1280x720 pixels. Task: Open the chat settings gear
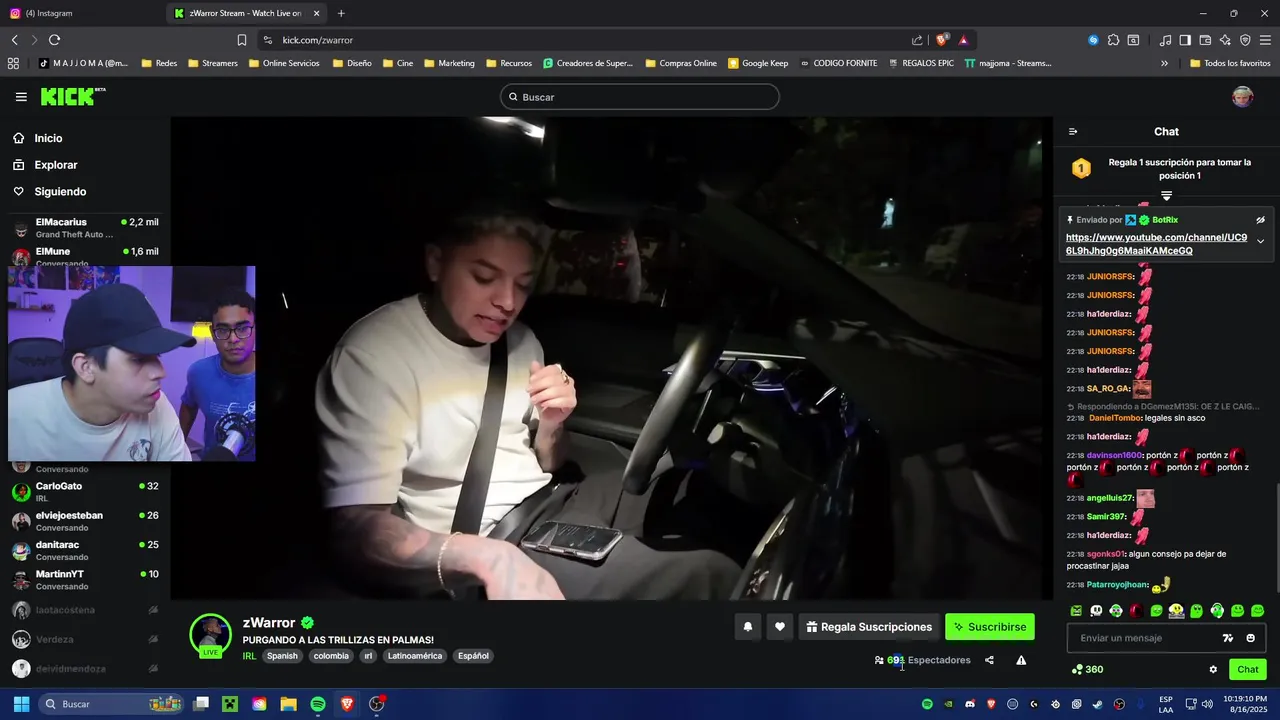[x=1213, y=670]
